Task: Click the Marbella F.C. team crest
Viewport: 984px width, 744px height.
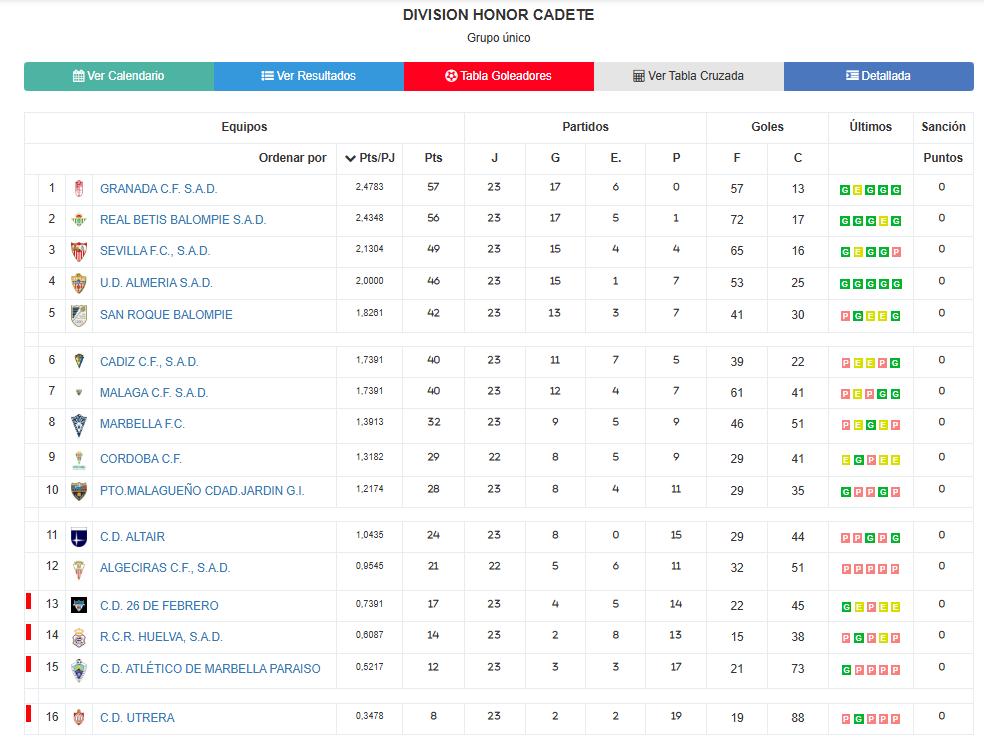Action: [78, 425]
